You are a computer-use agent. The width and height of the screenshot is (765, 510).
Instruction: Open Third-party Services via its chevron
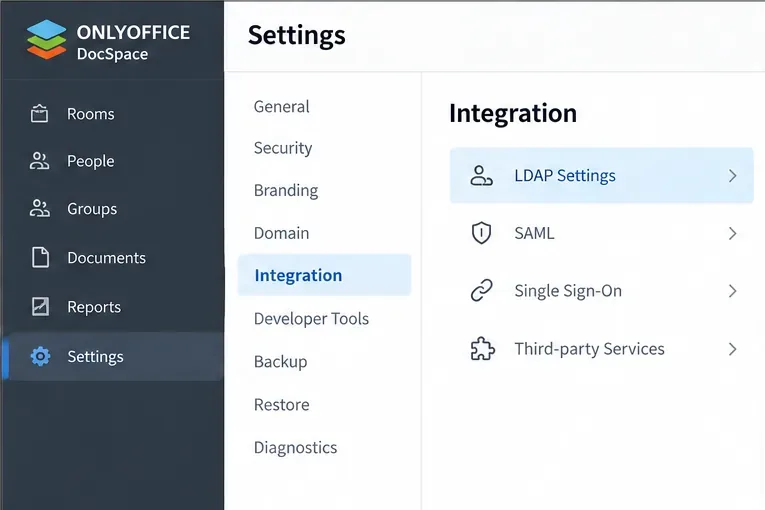[732, 349]
